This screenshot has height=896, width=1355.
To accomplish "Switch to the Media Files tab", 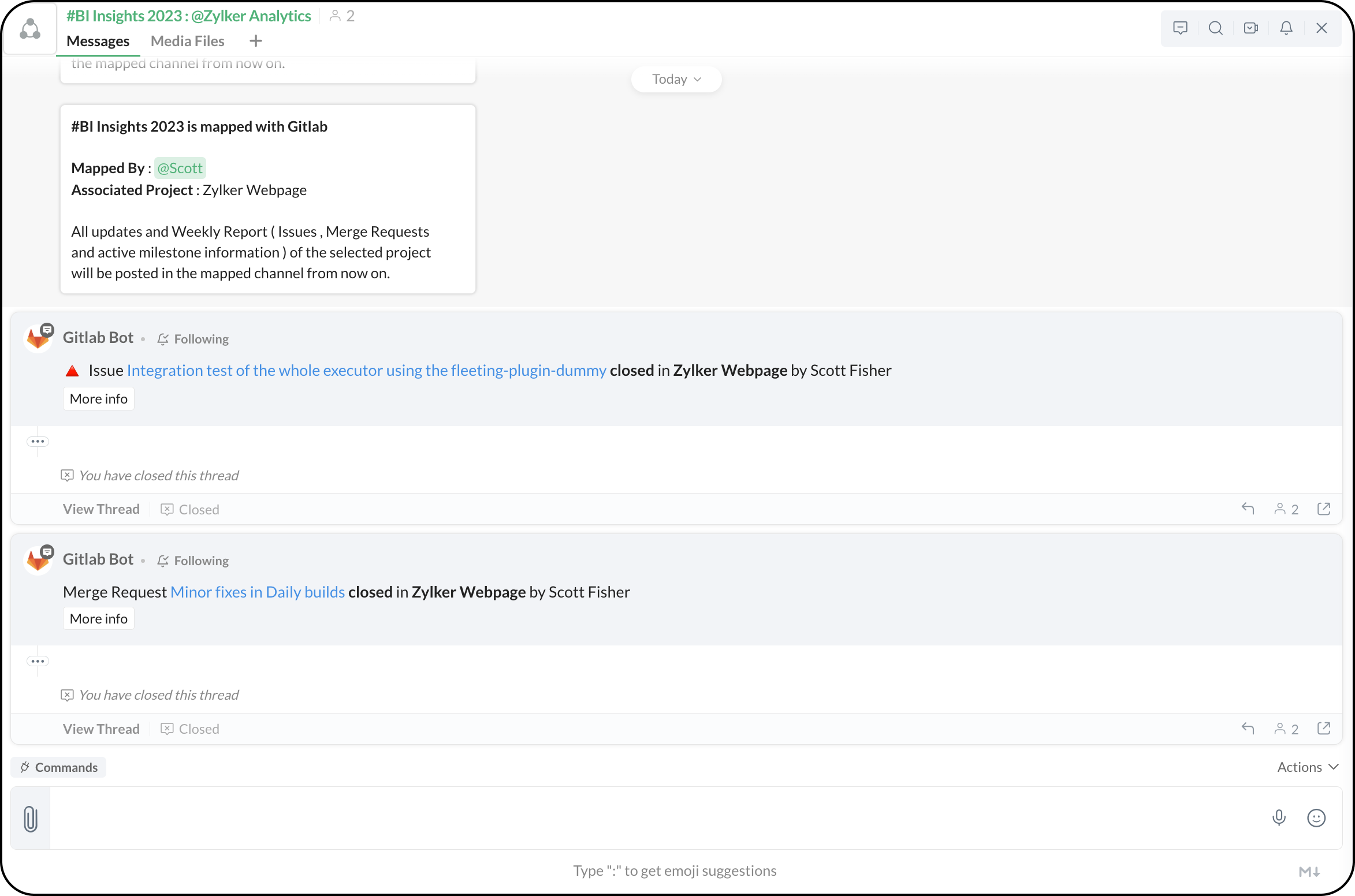I will (x=187, y=41).
